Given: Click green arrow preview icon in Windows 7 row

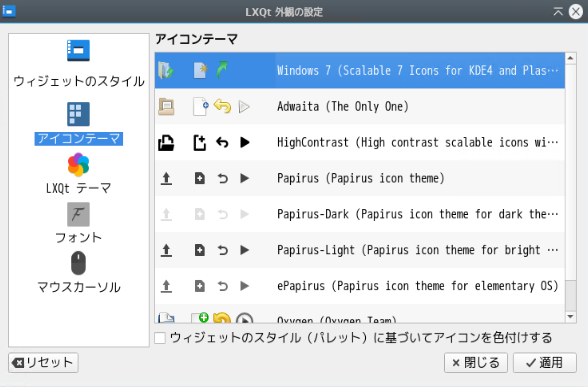Looking at the screenshot, I should tap(222, 70).
